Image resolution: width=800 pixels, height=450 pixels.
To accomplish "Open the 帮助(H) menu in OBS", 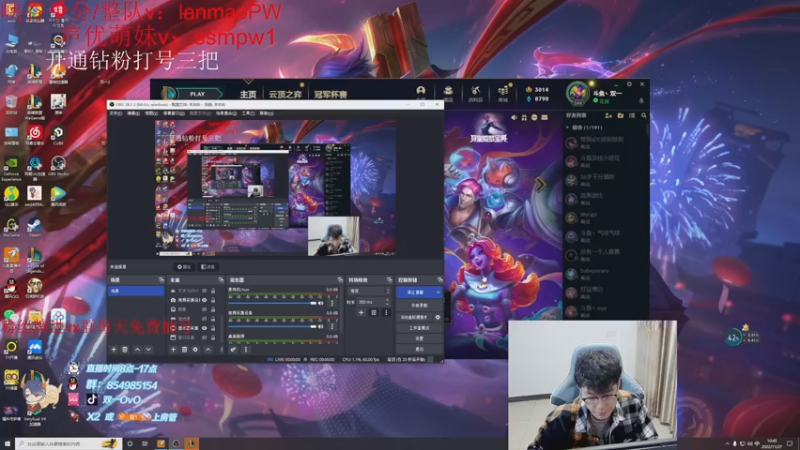I will pyautogui.click(x=266, y=113).
